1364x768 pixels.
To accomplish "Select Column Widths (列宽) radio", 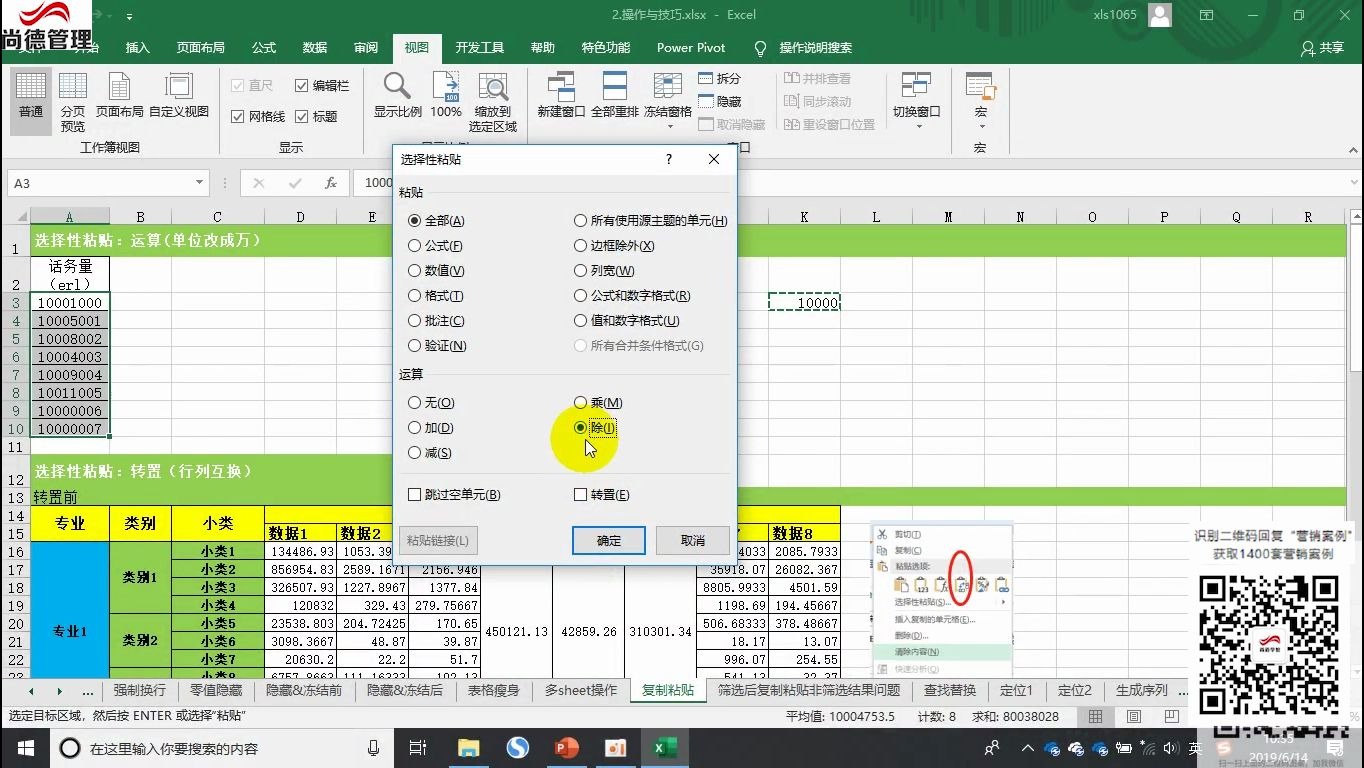I will tap(604, 271).
